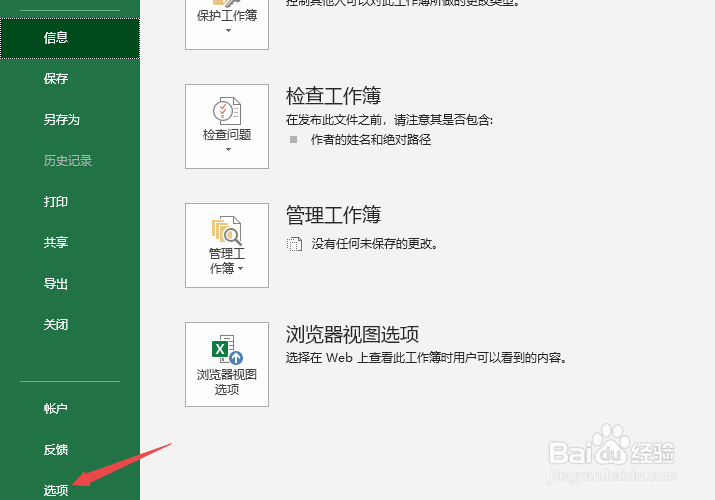The height and width of the screenshot is (500, 715).
Task: Click the 保护工作簿 button label
Action: [x=227, y=16]
